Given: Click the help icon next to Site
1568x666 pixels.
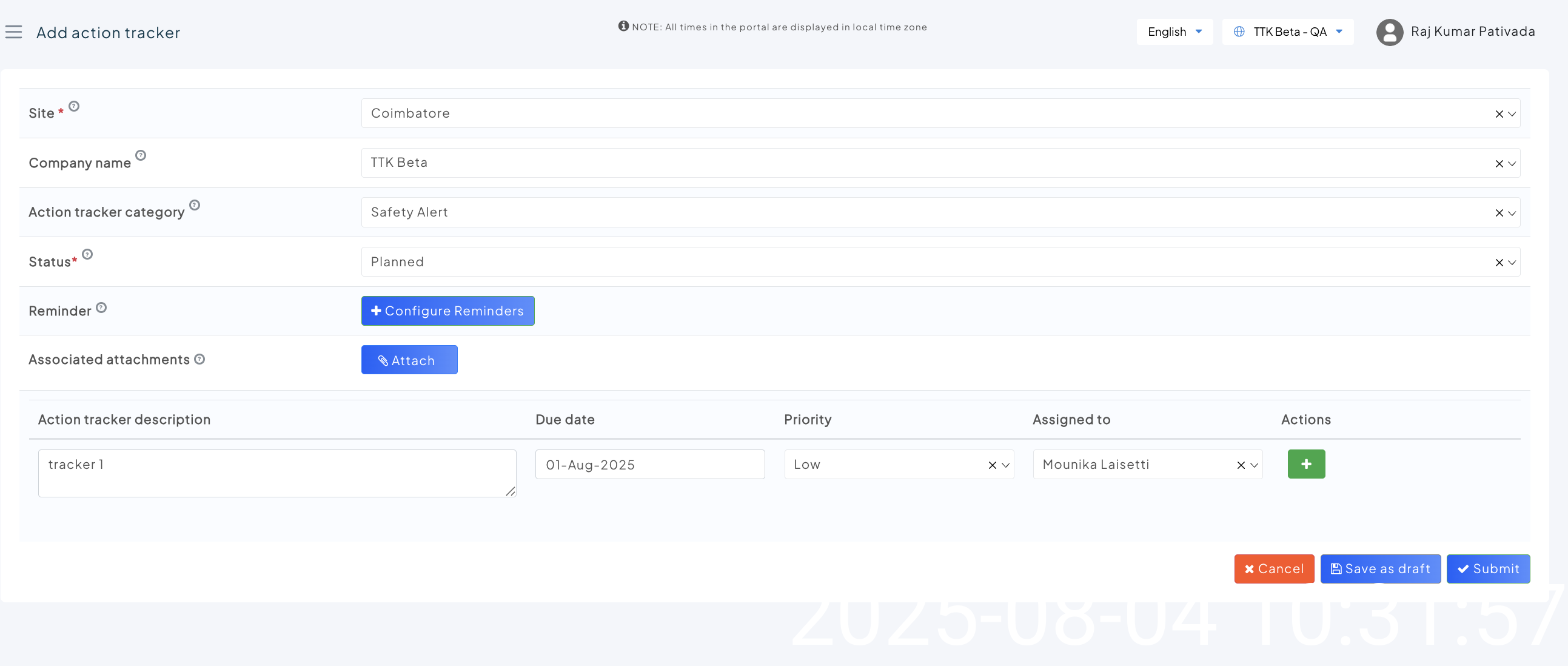Looking at the screenshot, I should [73, 106].
